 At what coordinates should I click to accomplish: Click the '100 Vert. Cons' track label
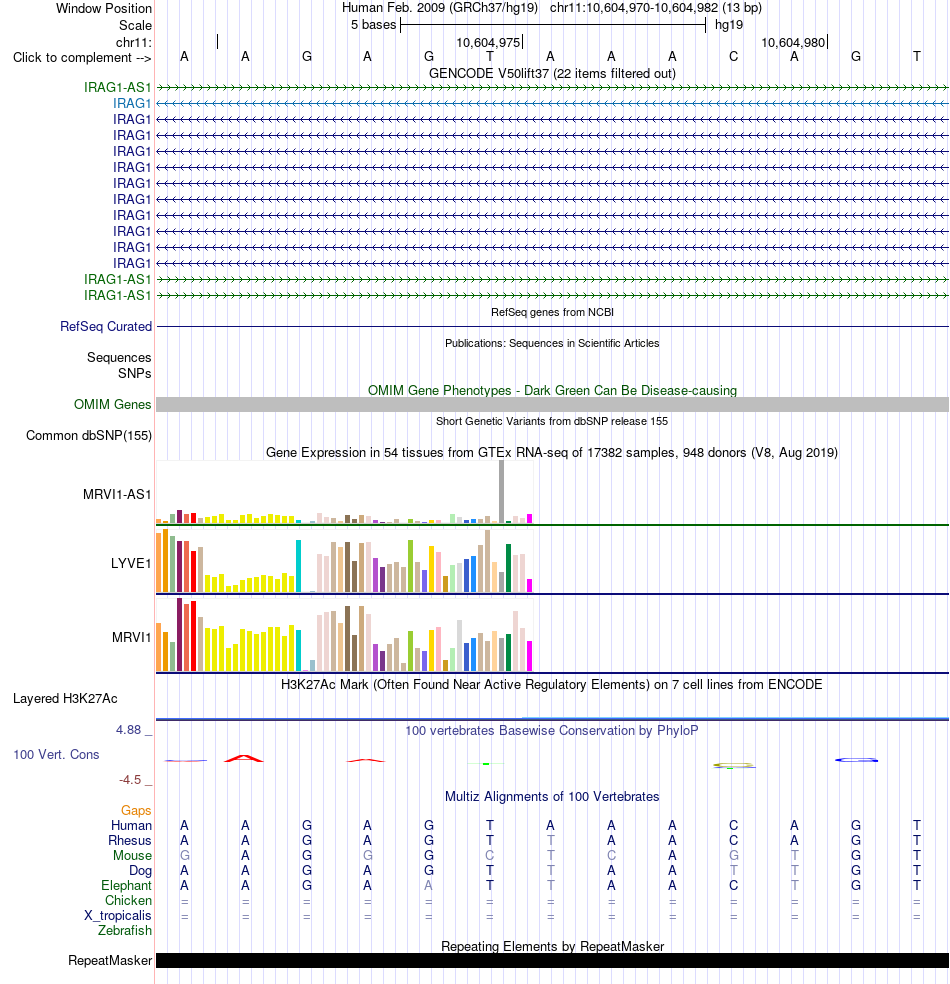56,754
